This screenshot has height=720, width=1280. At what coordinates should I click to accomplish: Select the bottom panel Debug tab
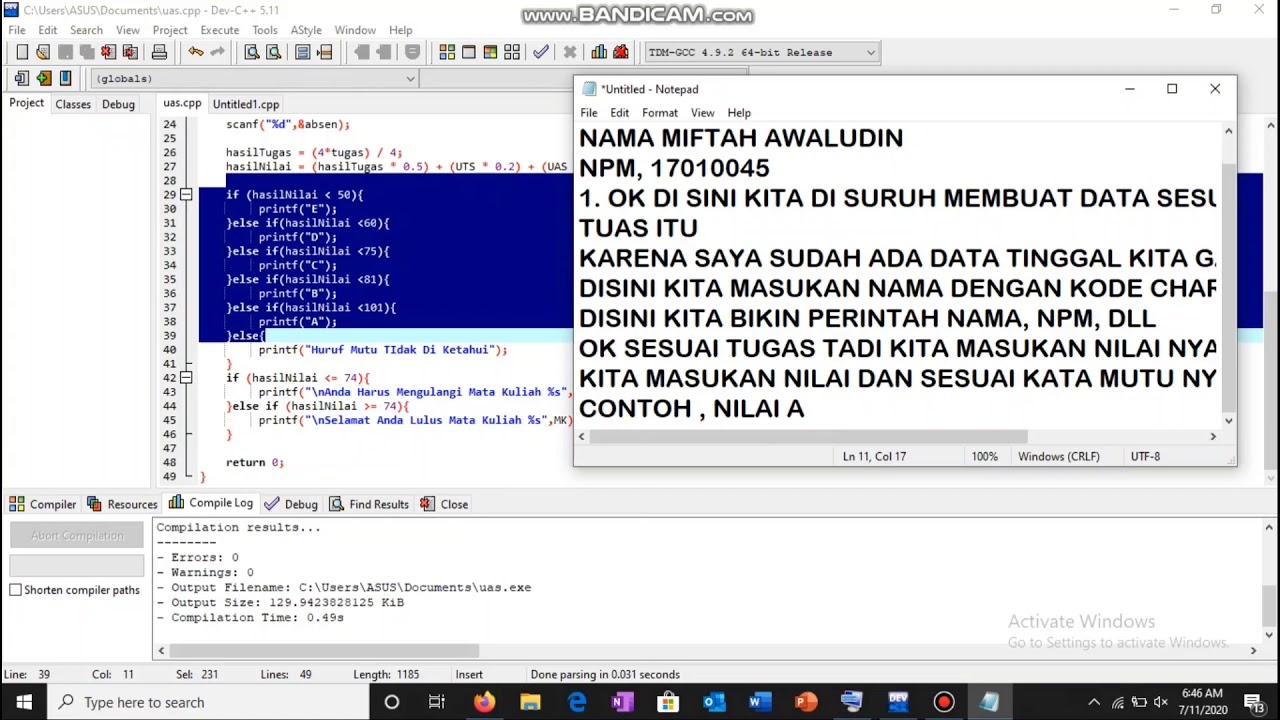coord(291,504)
